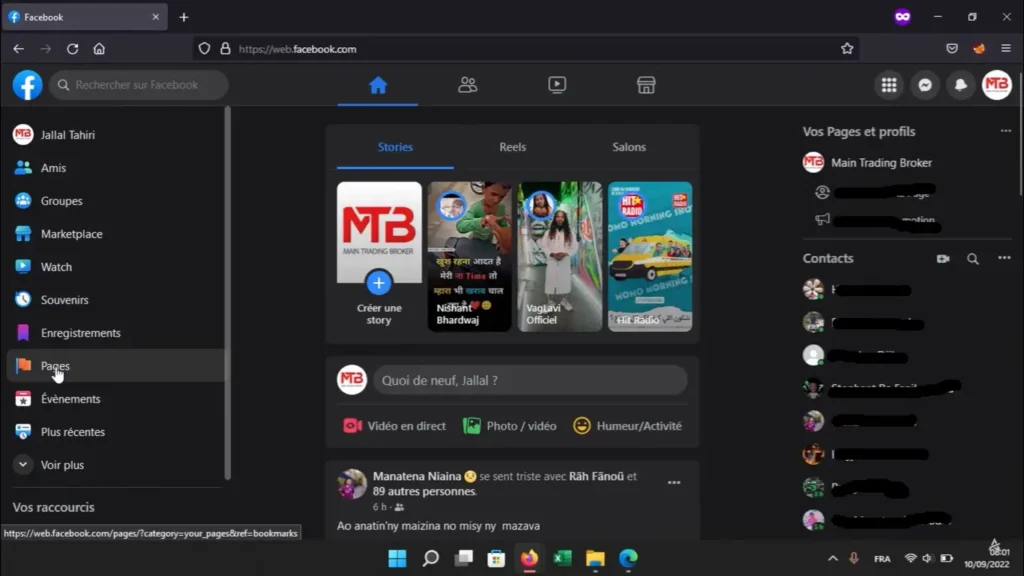Go back in Firefox history

(18, 49)
